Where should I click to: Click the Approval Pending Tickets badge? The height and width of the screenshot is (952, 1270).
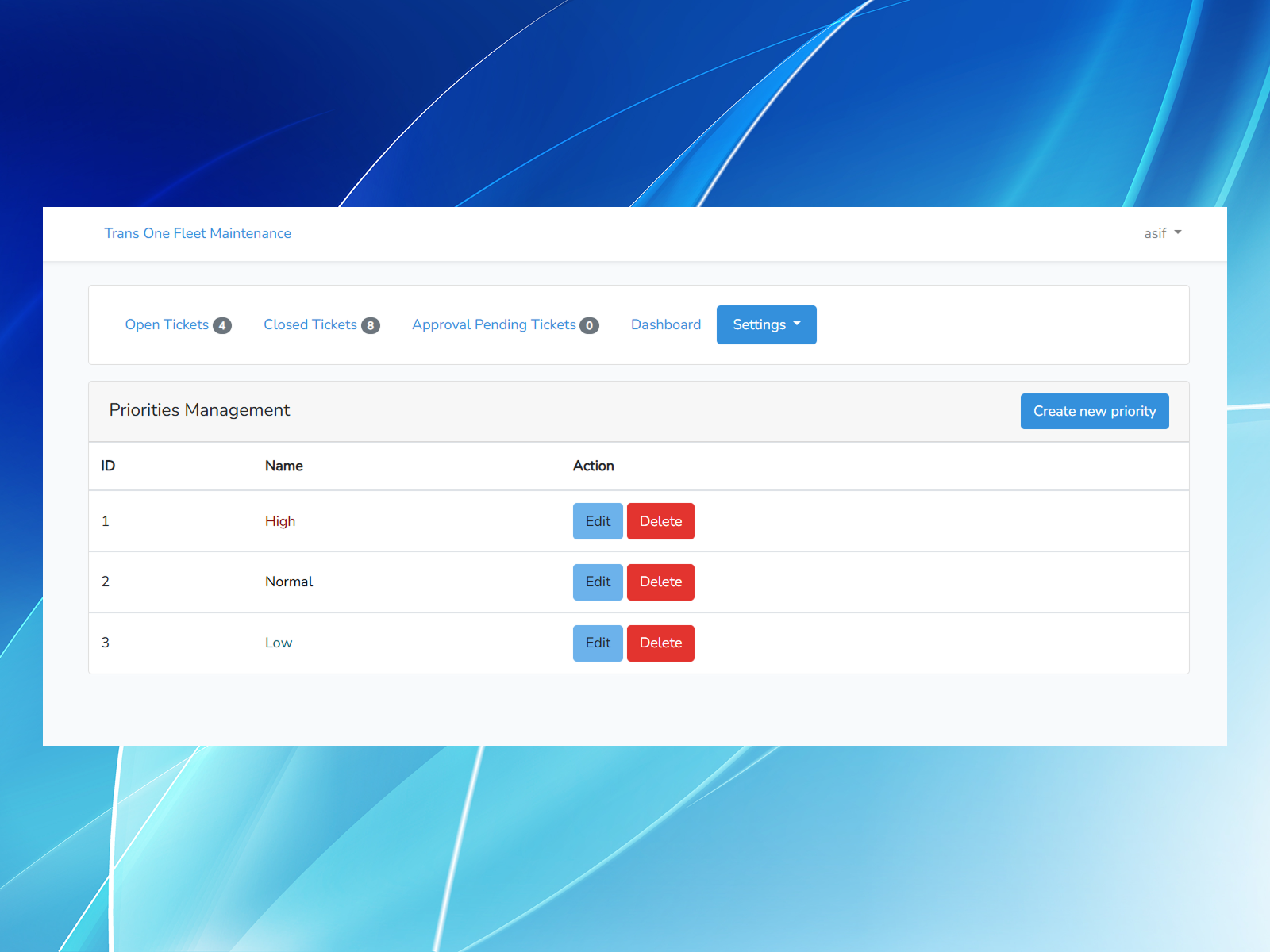coord(589,325)
